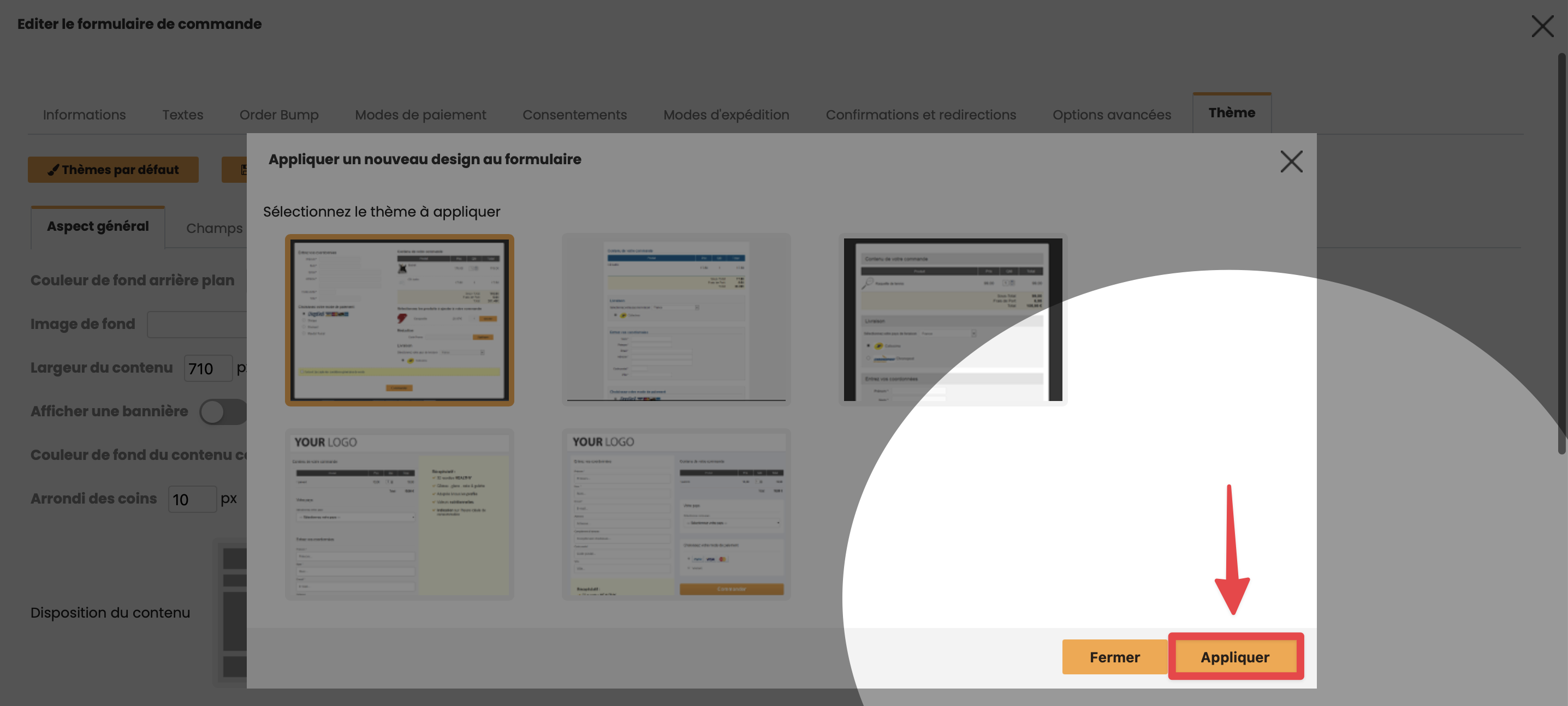Pick the dark background theme thumbnail
This screenshot has width=1568, height=706.
[x=953, y=320]
